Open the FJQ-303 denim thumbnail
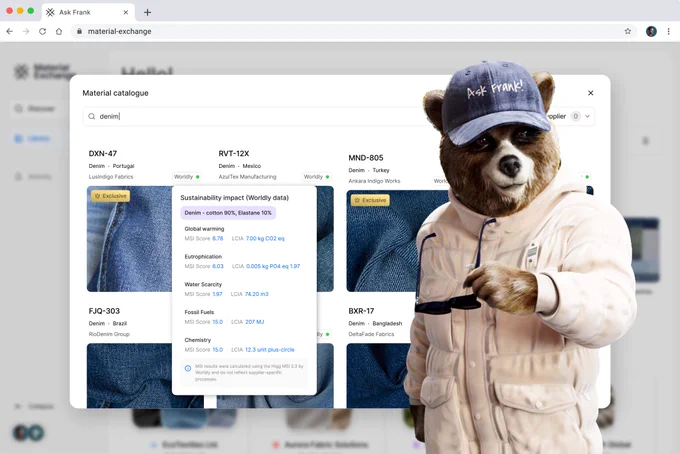The image size is (680, 454). coord(130,376)
